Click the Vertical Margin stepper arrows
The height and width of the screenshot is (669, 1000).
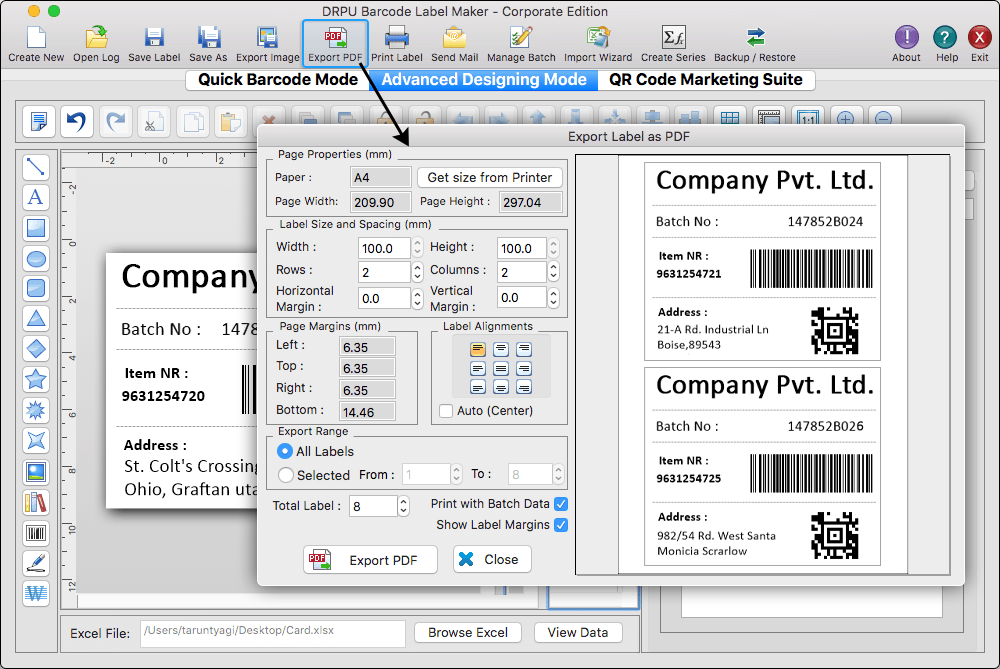click(x=554, y=298)
